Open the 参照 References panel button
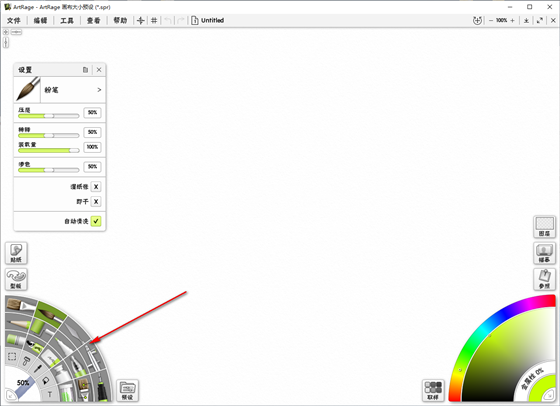The height and width of the screenshot is (406, 560). (544, 279)
